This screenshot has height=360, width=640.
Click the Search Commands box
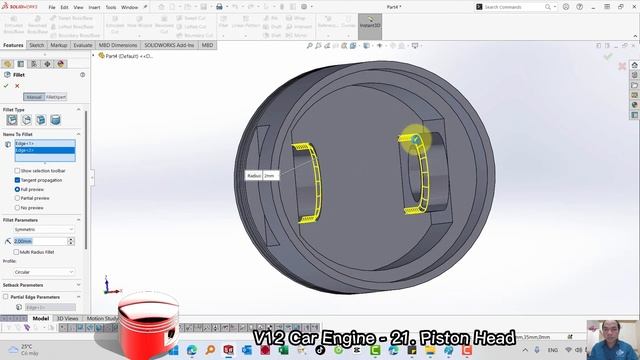[x=514, y=7]
